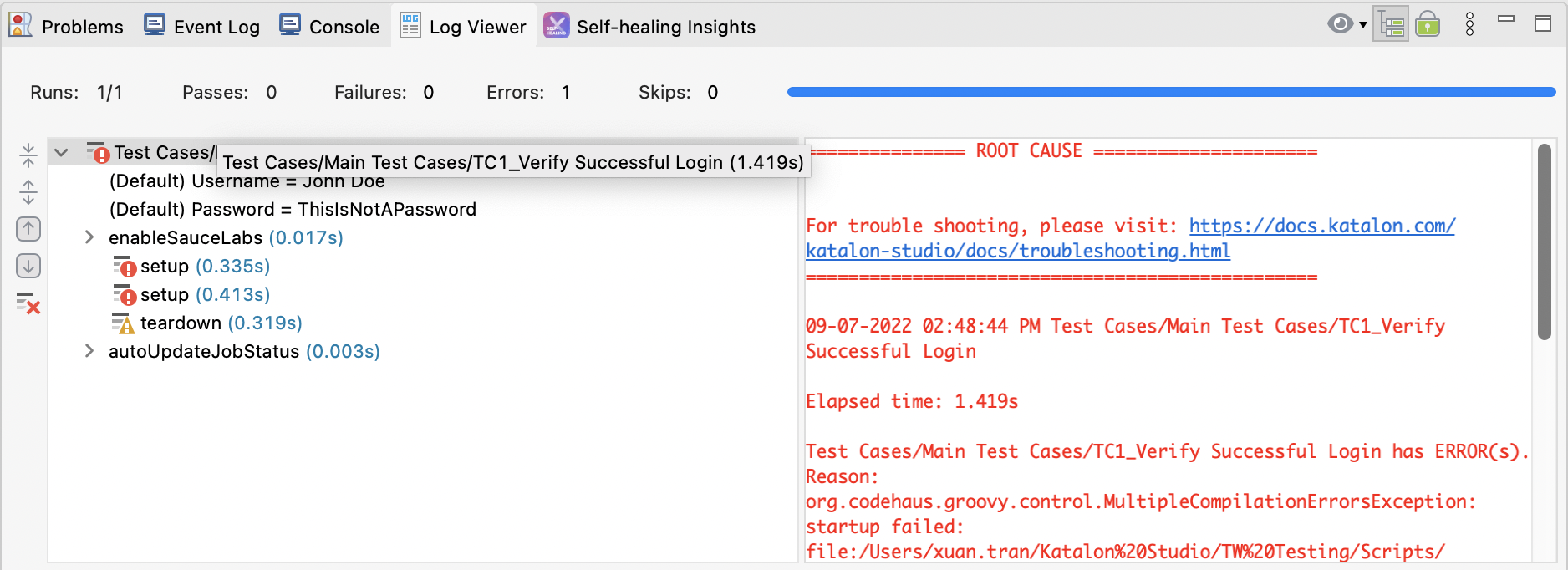The height and width of the screenshot is (570, 1568).
Task: Expand the enableSauceLabs tree node
Action: [89, 237]
